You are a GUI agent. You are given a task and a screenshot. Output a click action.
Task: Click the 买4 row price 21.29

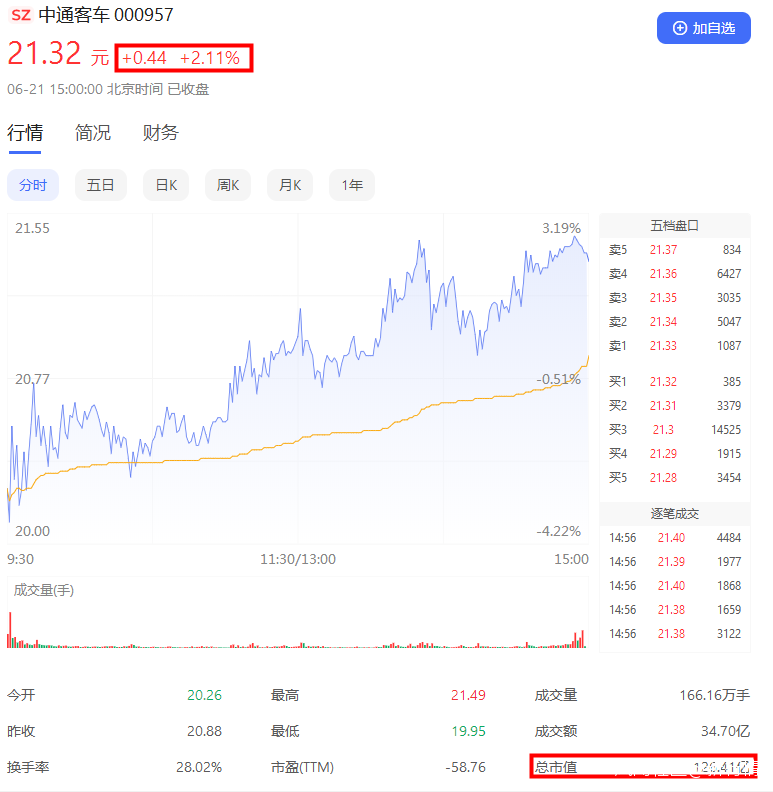663,454
